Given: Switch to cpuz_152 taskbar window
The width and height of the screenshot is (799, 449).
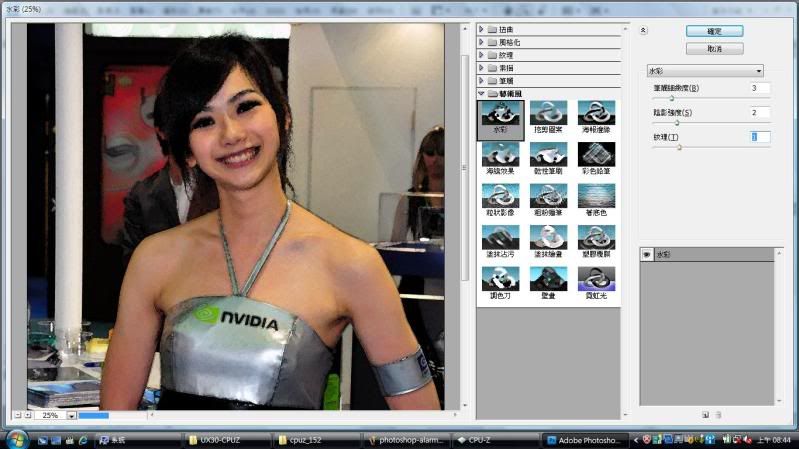Looking at the screenshot, I should [x=317, y=440].
